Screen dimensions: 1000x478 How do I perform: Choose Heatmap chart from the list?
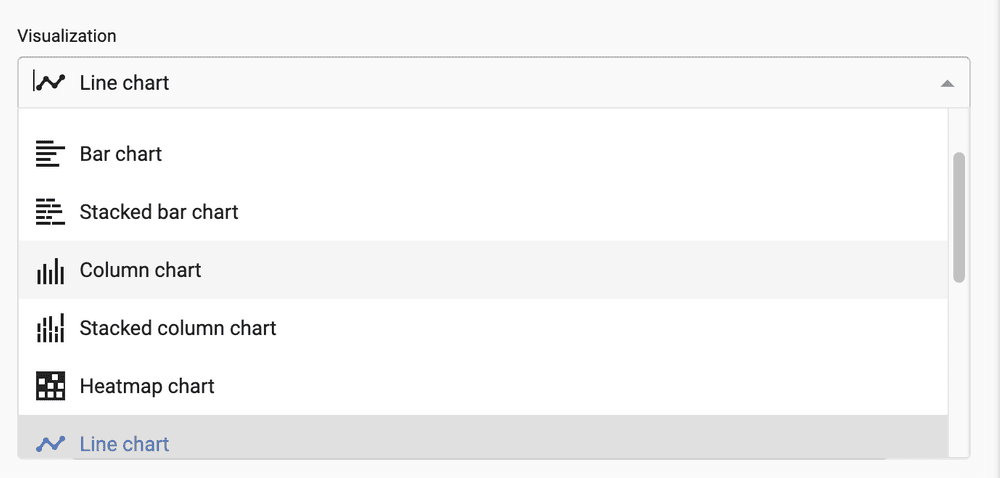(x=147, y=386)
